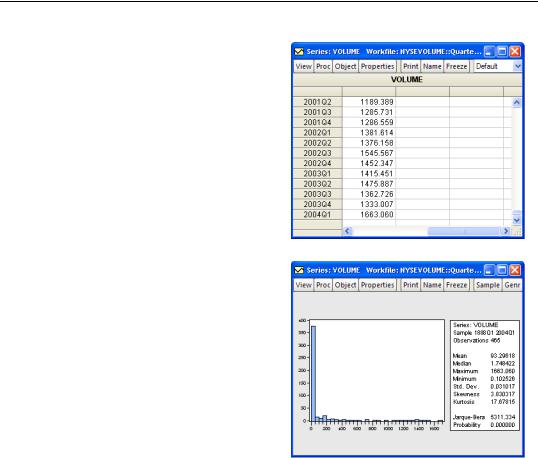Select row label 2003Q2
The image size is (538, 458).
pyautogui.click(x=317, y=184)
